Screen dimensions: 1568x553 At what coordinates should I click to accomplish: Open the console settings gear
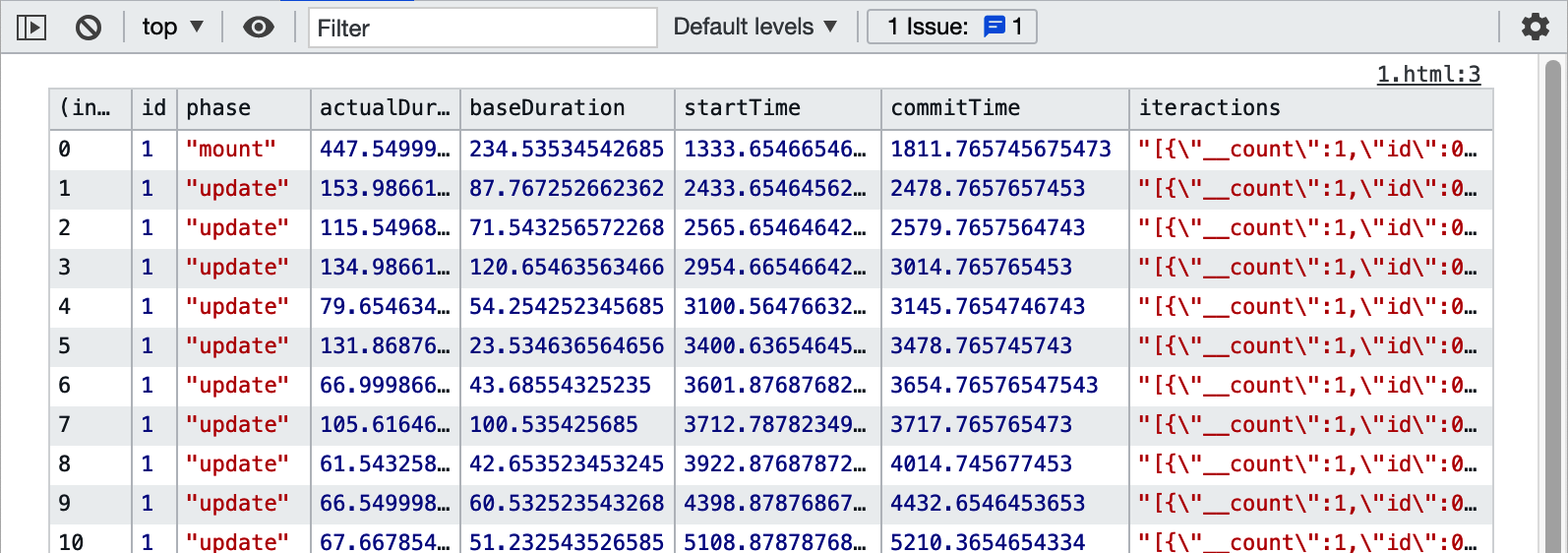click(1535, 27)
